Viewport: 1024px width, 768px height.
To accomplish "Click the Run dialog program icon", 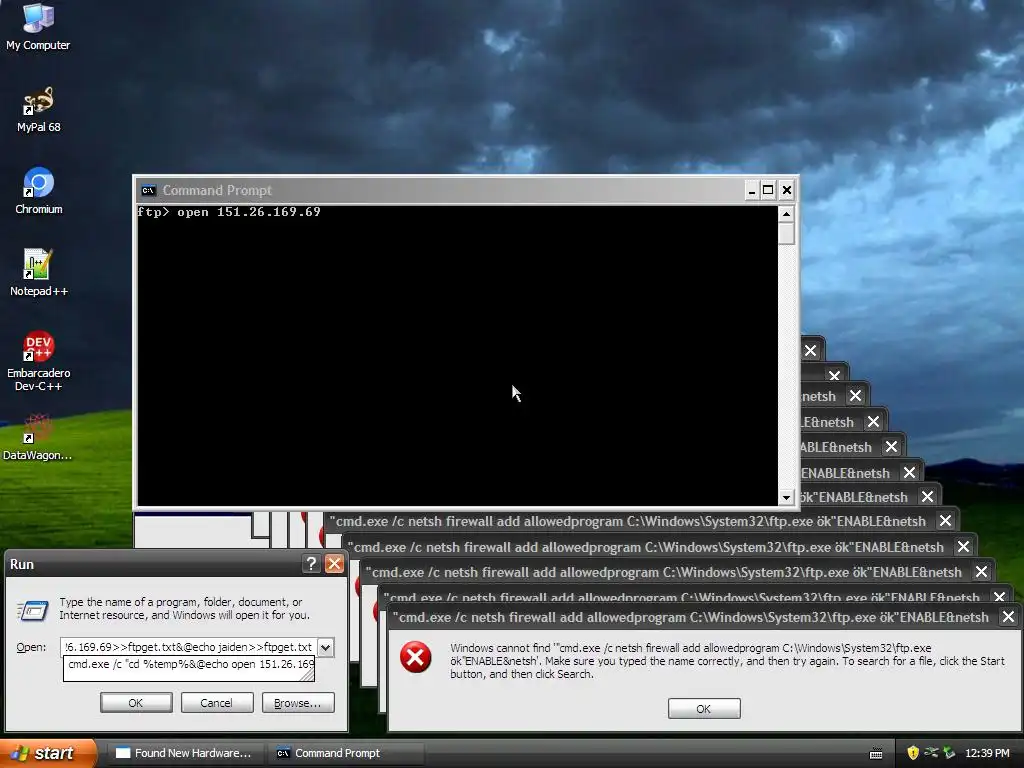I will click(x=33, y=610).
